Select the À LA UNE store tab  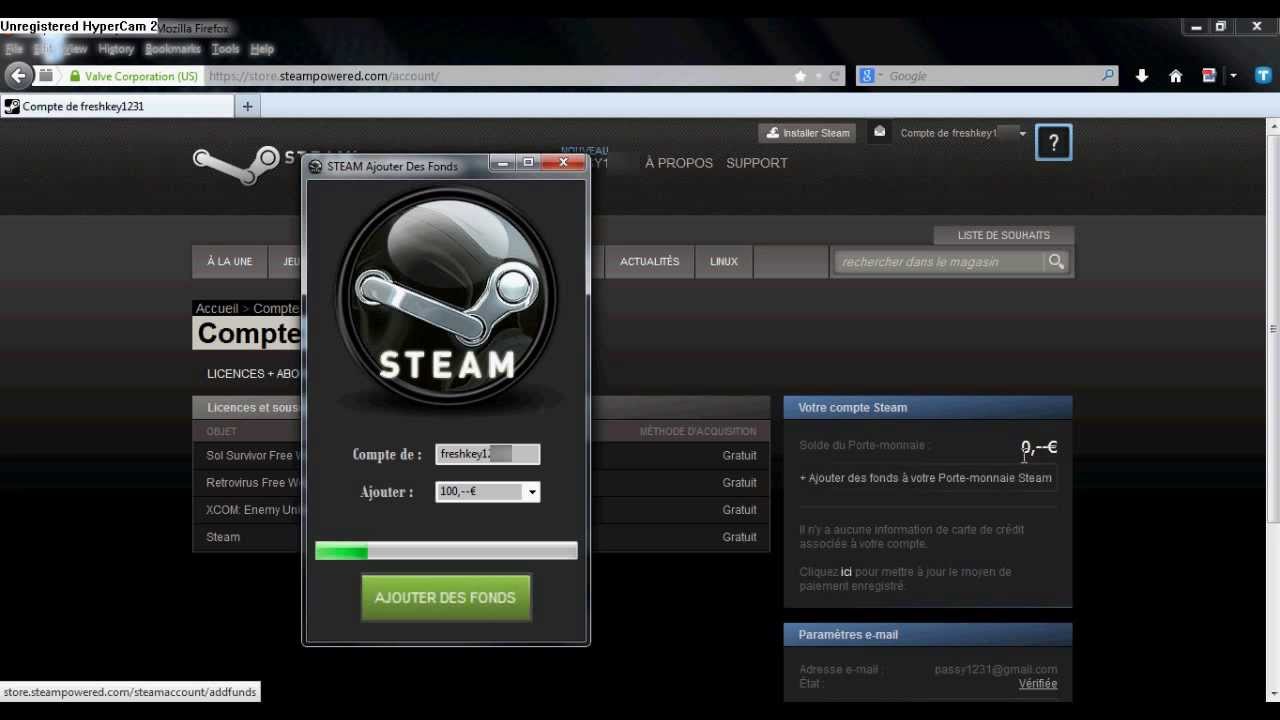pyautogui.click(x=230, y=261)
